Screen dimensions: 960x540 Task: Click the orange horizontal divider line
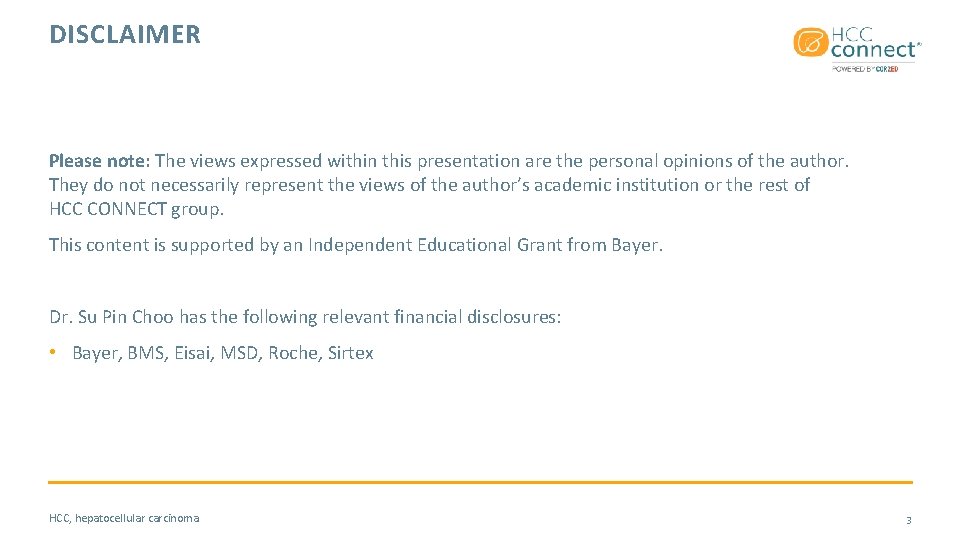coord(480,482)
